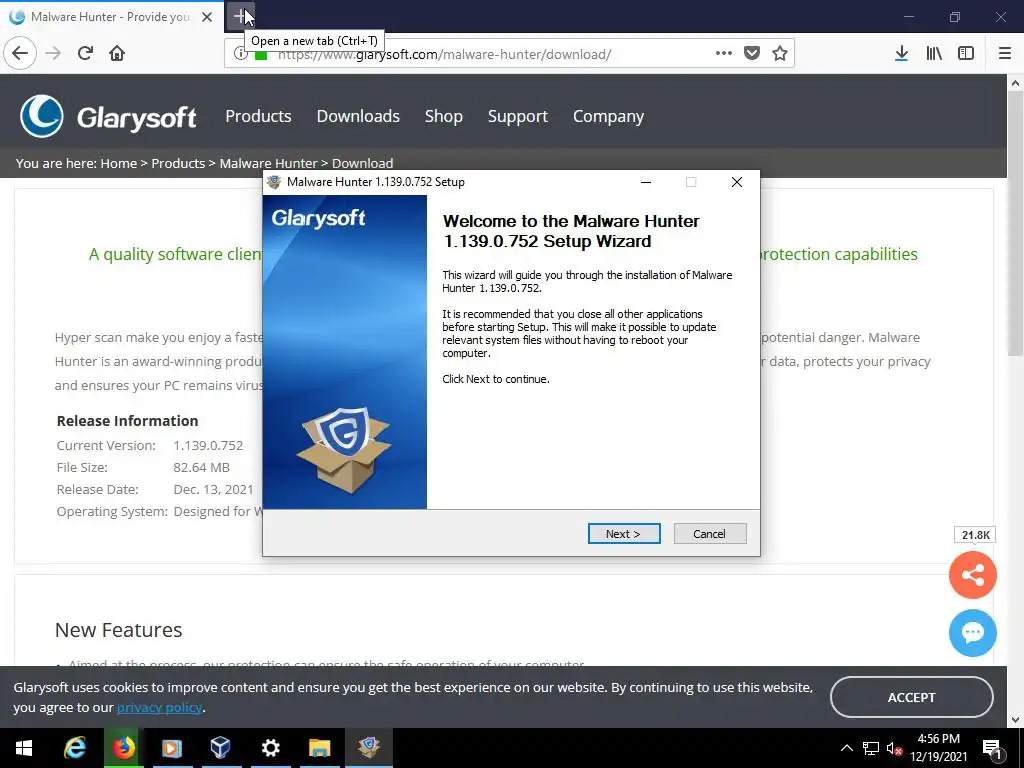Accept the cookie notice
1024x768 pixels.
tap(911, 697)
